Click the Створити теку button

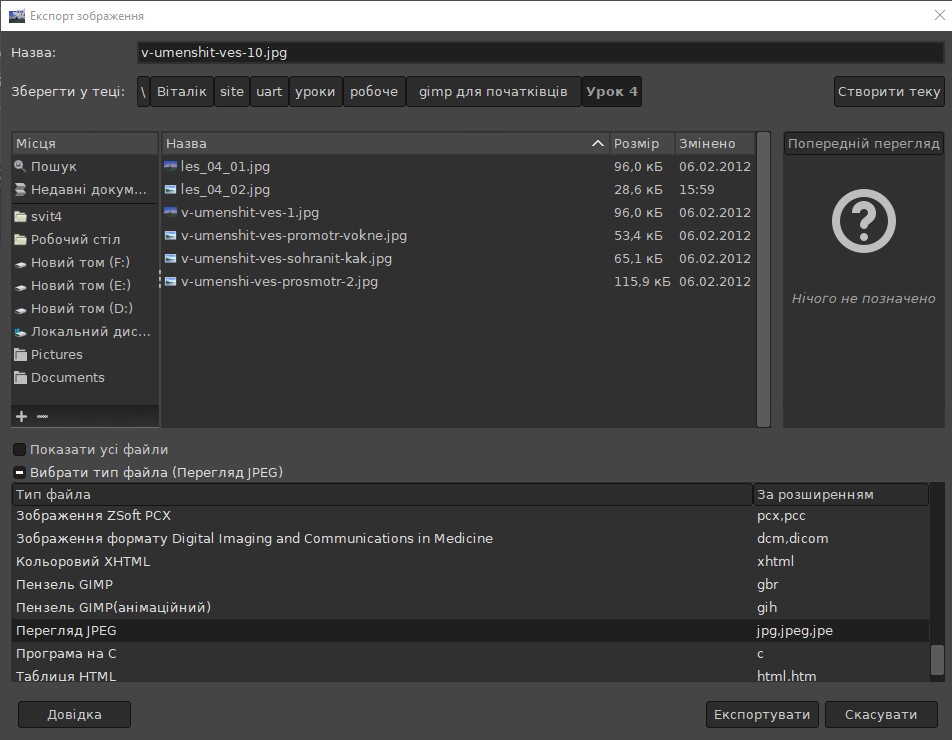point(889,92)
